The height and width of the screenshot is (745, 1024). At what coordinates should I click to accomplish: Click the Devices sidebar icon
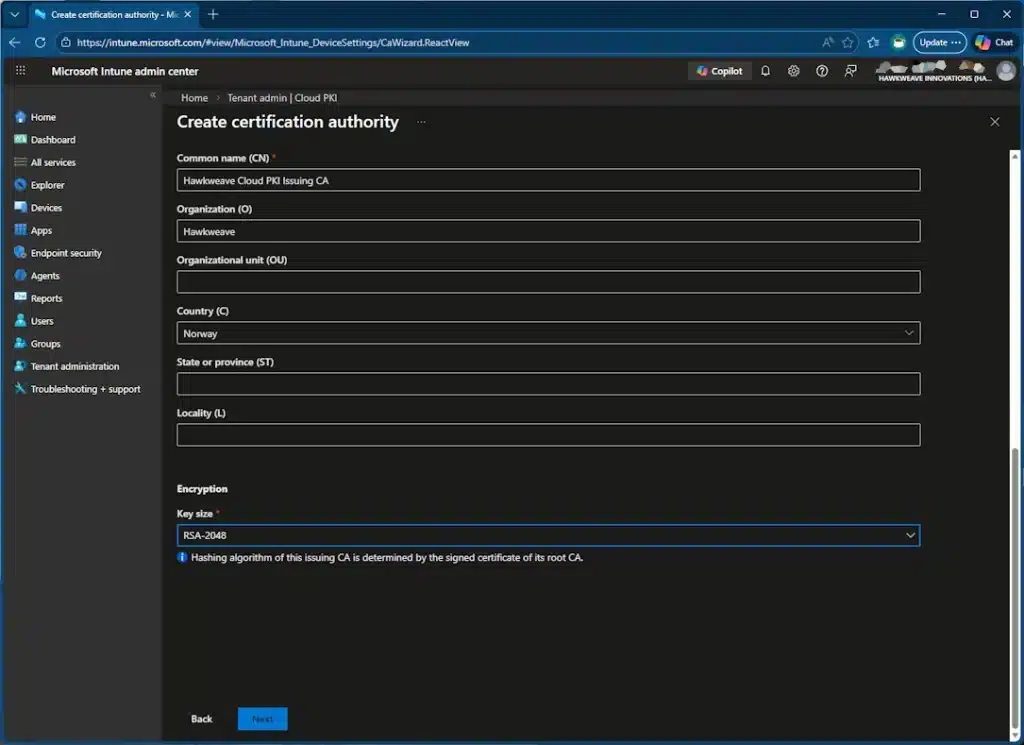click(x=20, y=208)
